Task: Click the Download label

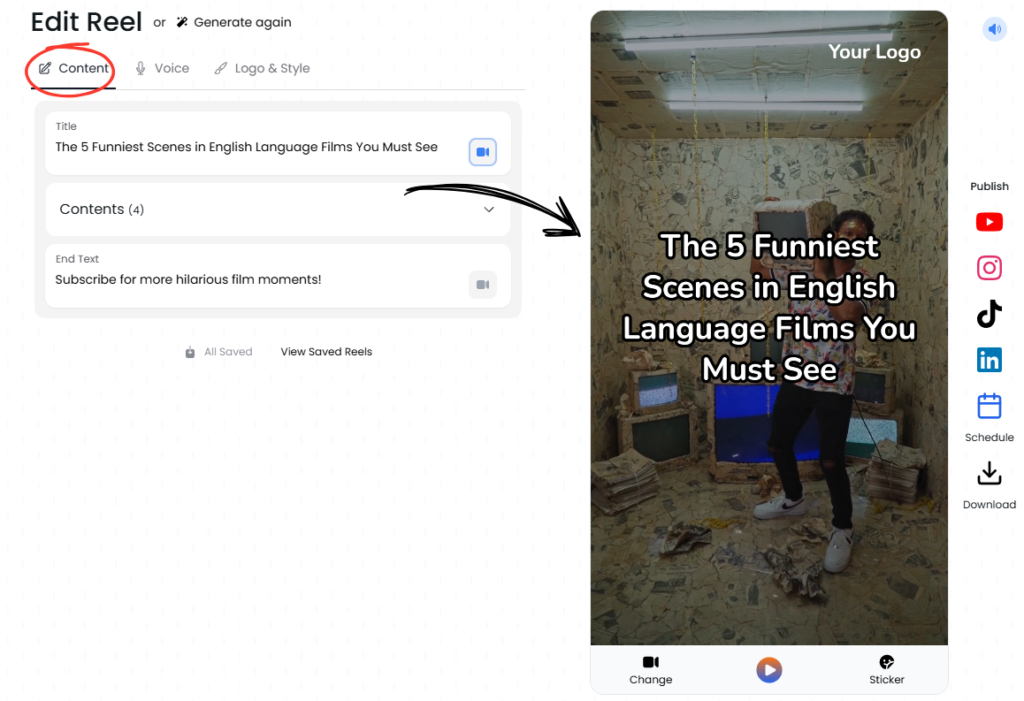Action: tap(989, 504)
